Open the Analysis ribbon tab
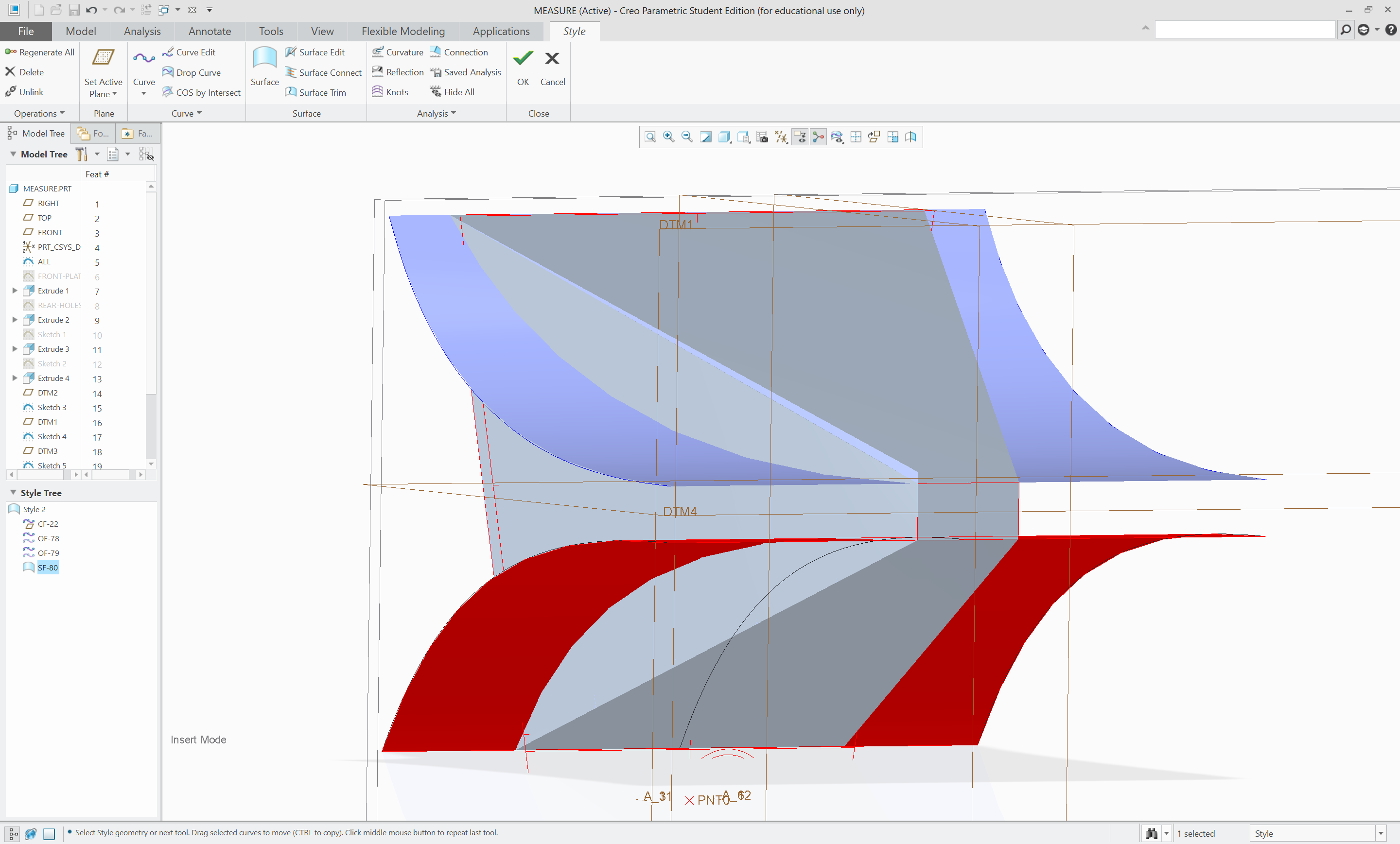The image size is (1400, 844). click(x=142, y=31)
